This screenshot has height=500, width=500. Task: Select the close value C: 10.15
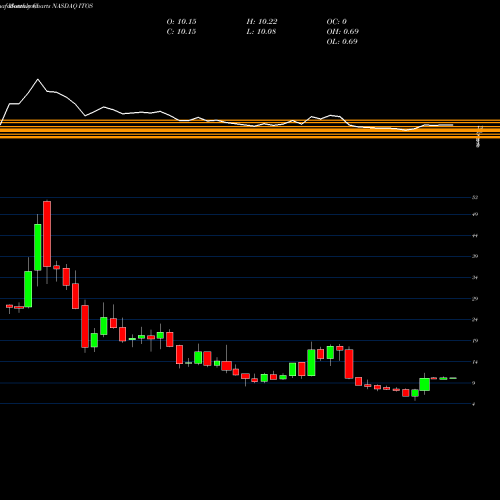click(x=181, y=31)
